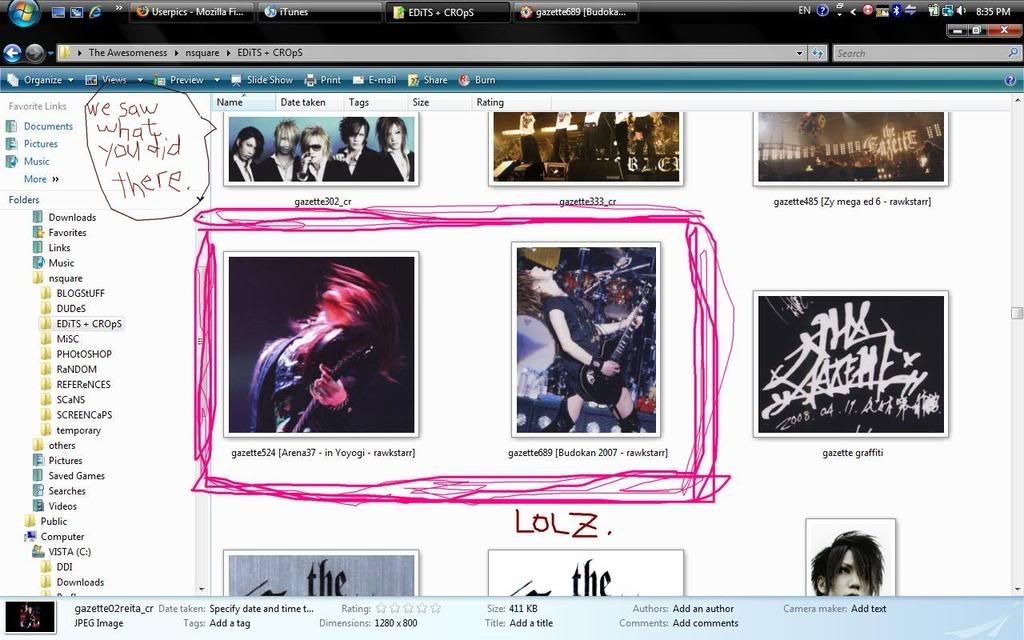
Task: Click the Windows Start orb
Action: tap(22, 13)
